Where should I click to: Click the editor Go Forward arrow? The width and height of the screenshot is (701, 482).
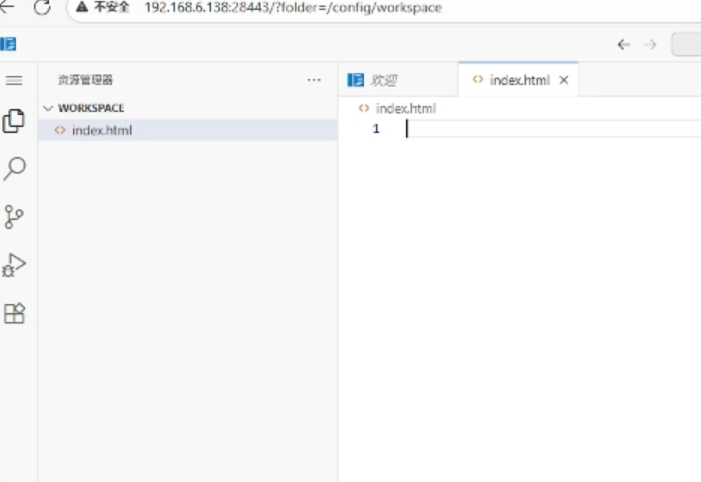tap(650, 44)
